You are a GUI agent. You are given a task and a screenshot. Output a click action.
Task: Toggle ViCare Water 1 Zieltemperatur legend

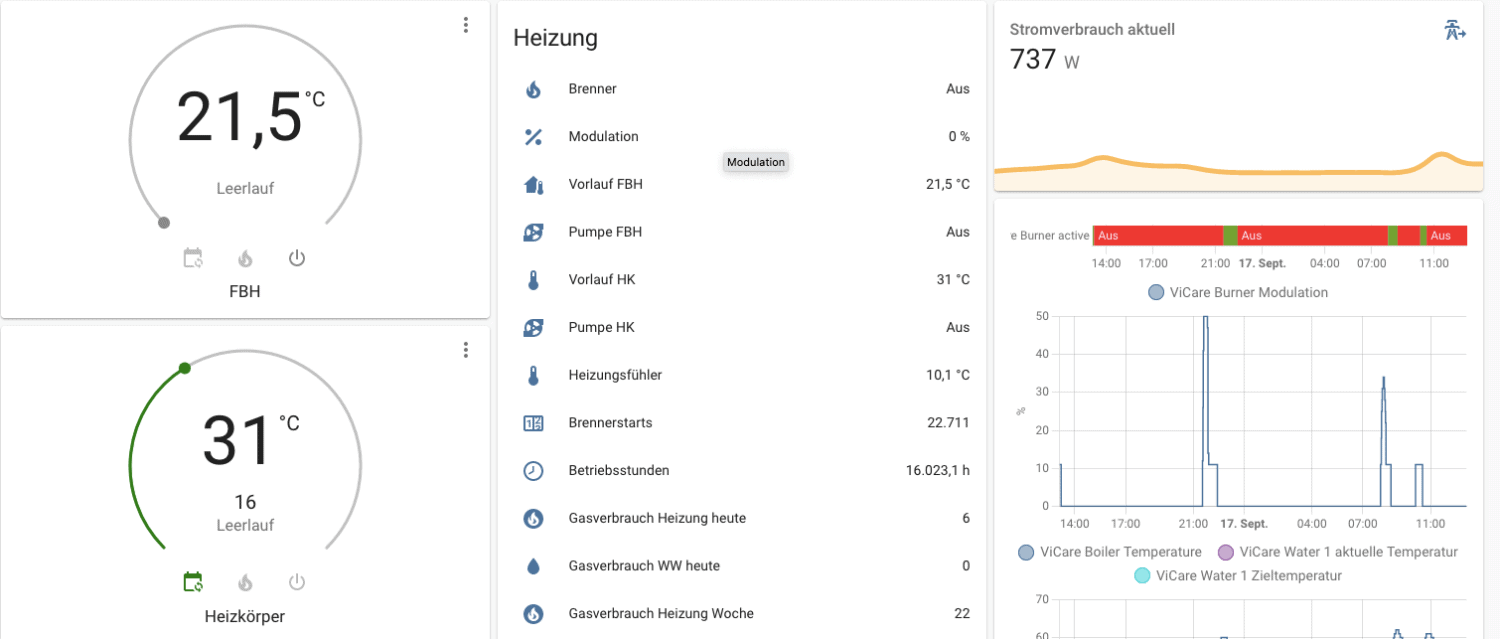coord(1238,576)
